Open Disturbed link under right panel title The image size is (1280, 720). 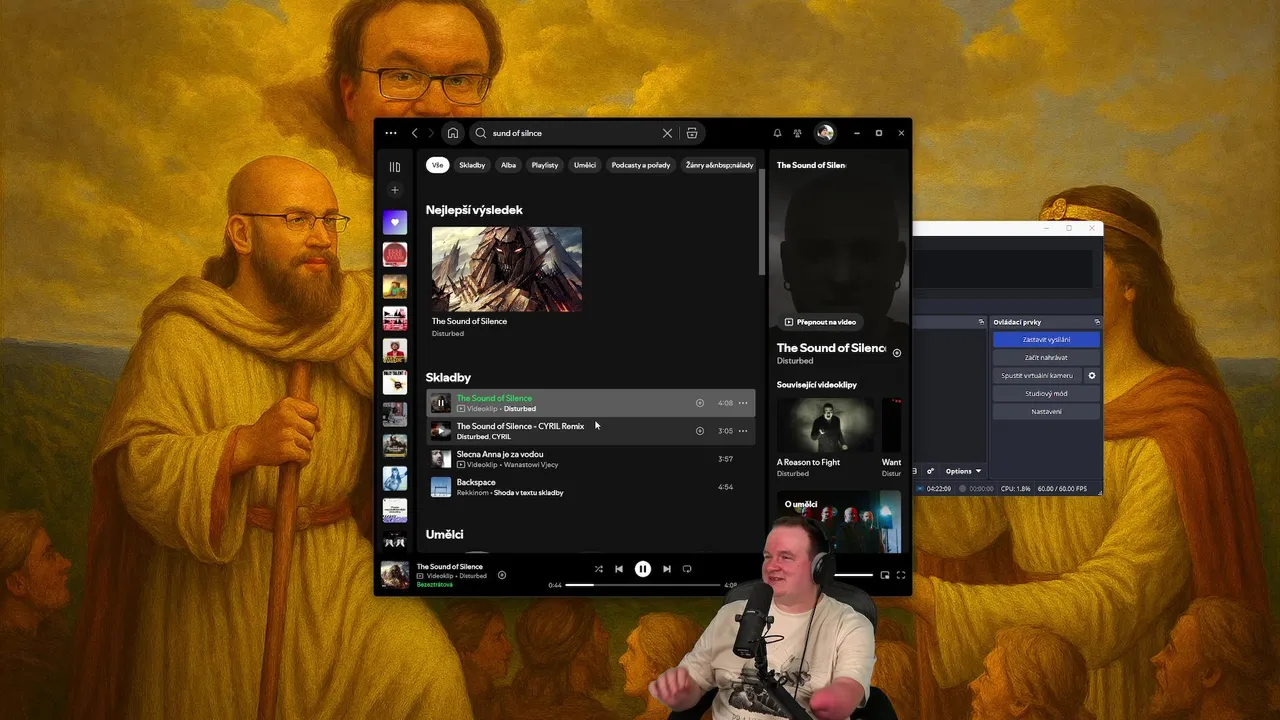795,361
